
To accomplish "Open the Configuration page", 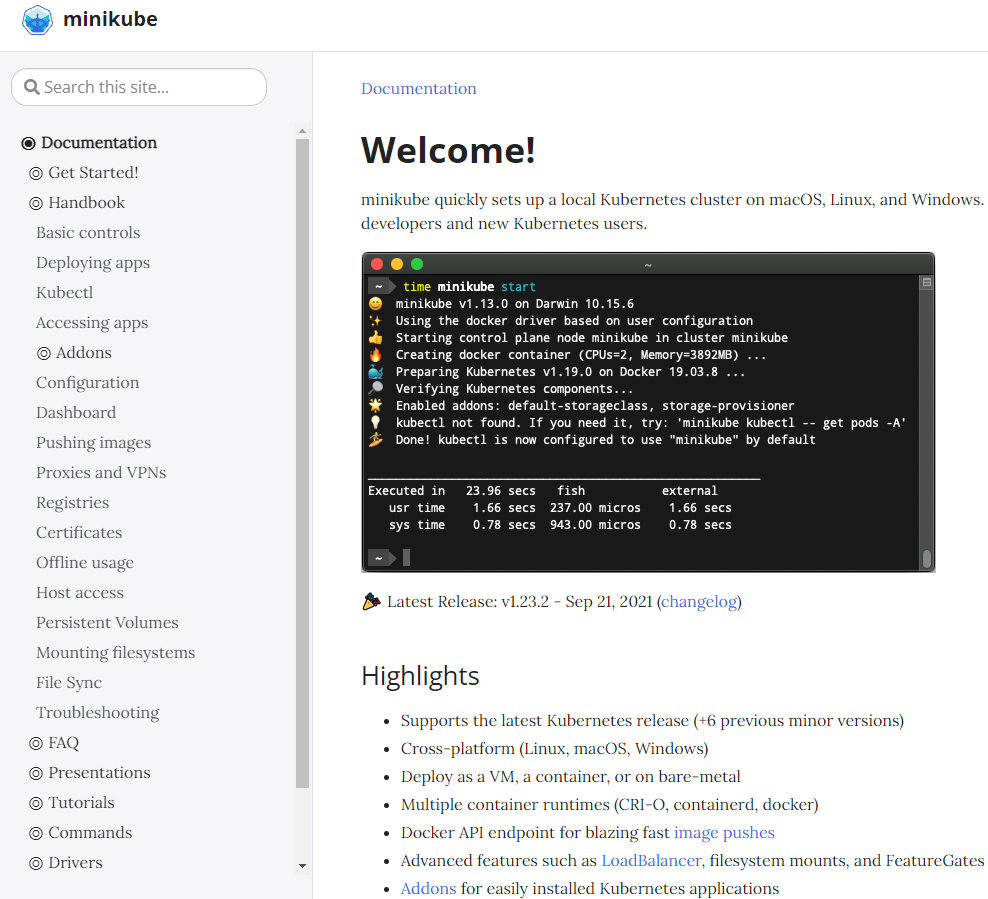I will [88, 383].
